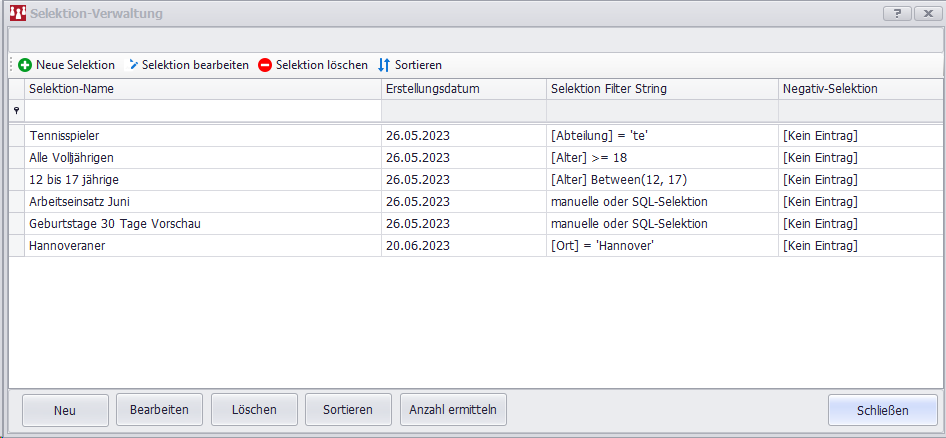Close the Selektion-Verwaltung window with X
946x438 pixels.
[x=926, y=13]
